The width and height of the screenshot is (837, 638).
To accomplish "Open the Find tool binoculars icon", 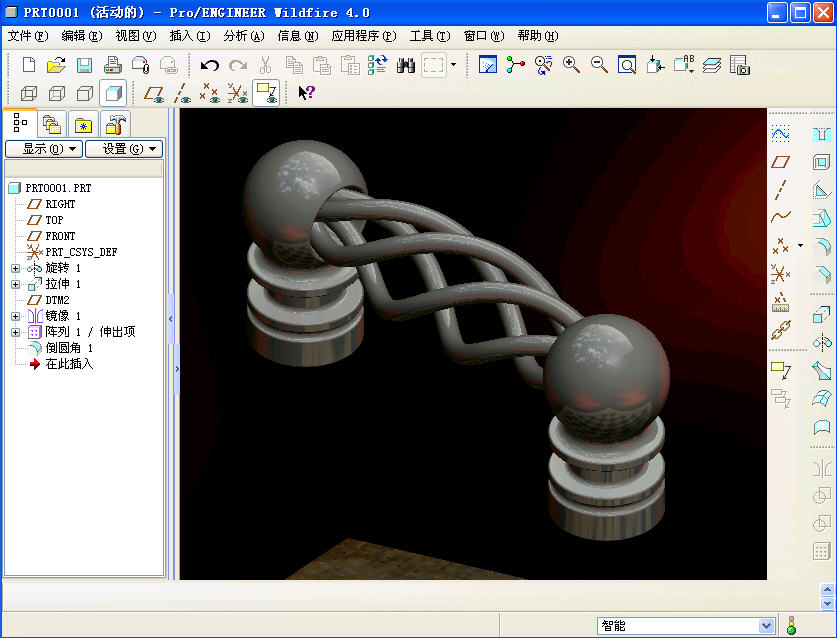I will coord(406,65).
